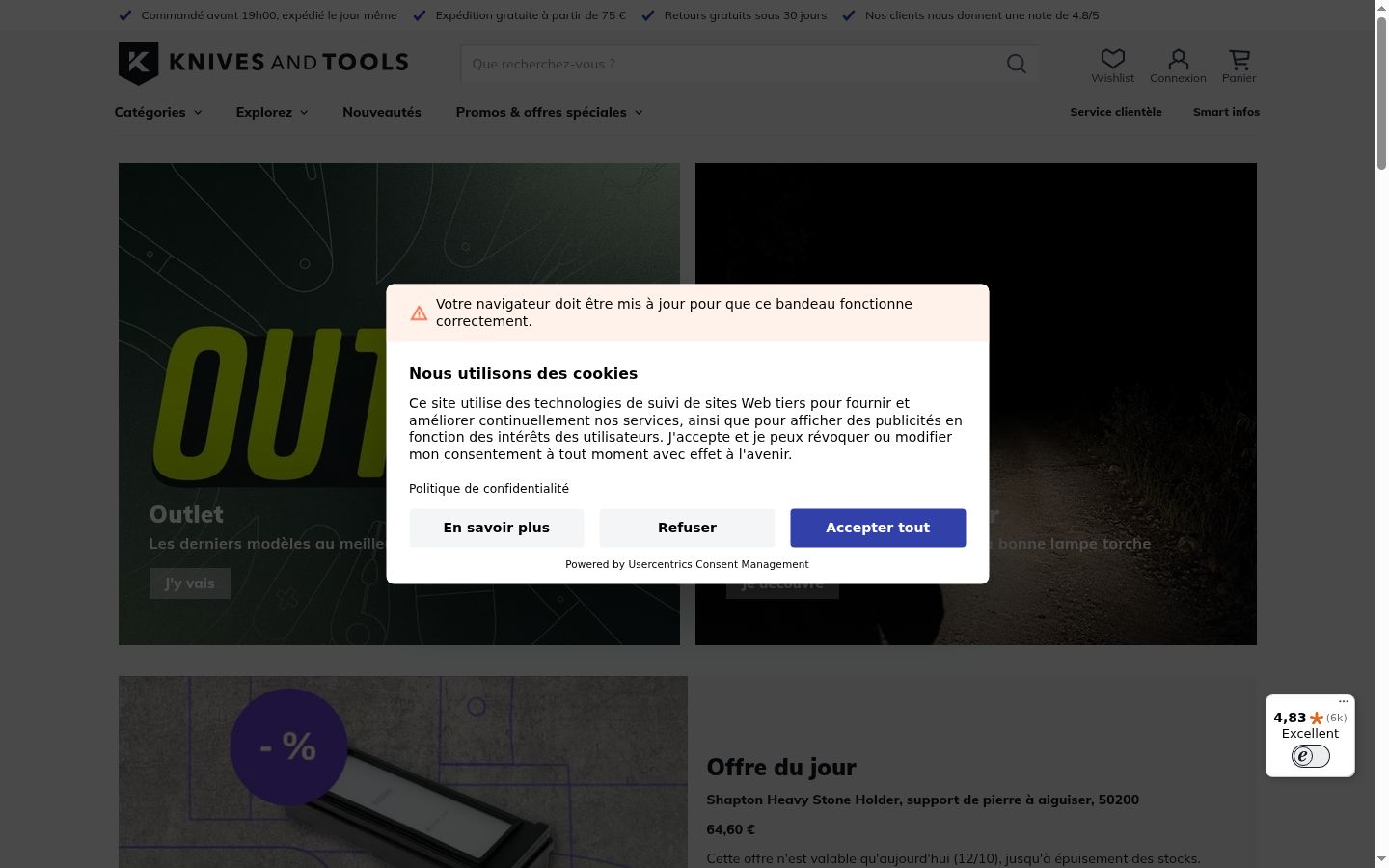Click the Trusted Shops e-seal icon

1310,756
